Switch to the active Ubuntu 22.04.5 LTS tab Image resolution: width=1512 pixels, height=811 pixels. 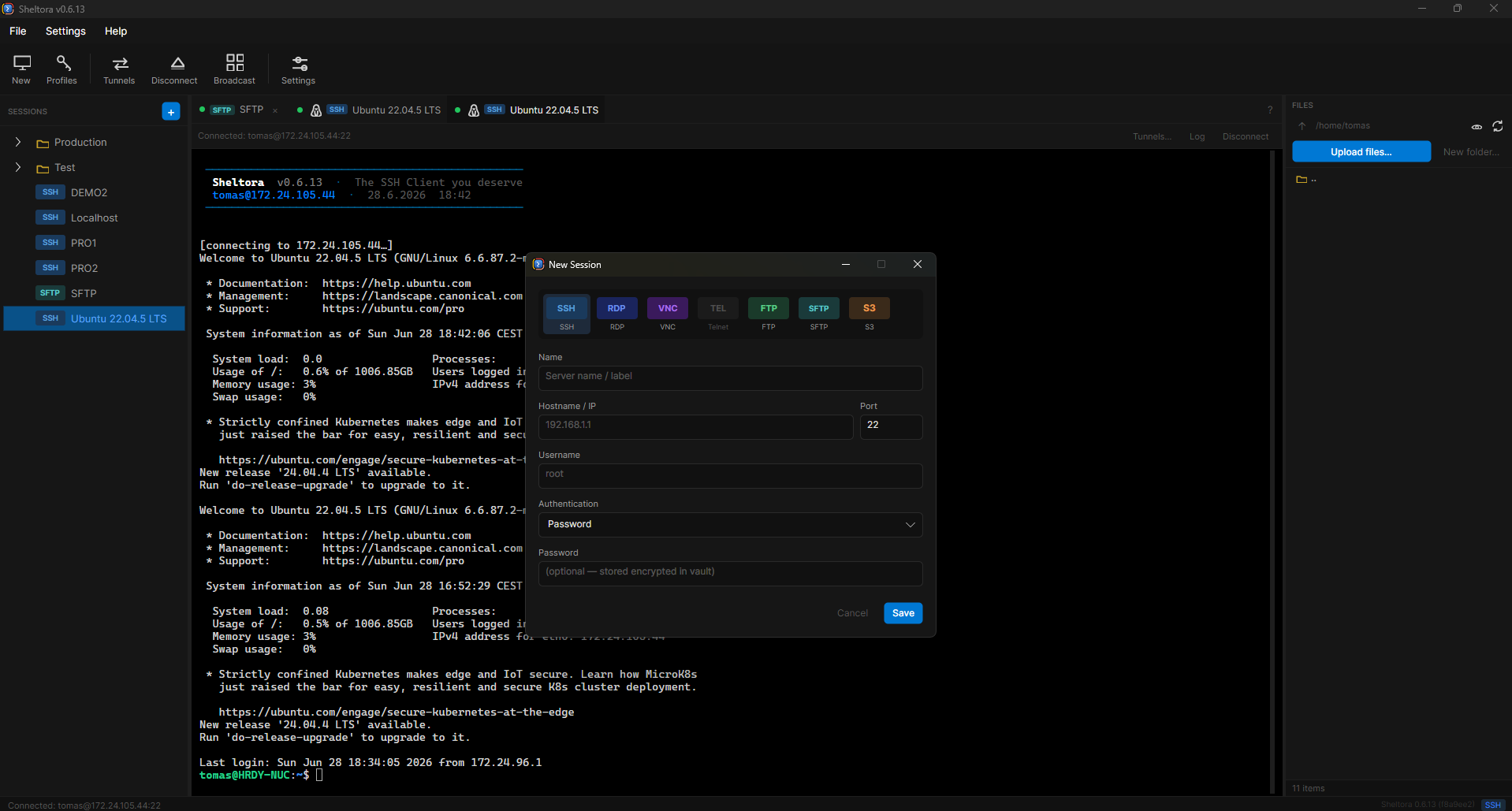tap(527, 110)
